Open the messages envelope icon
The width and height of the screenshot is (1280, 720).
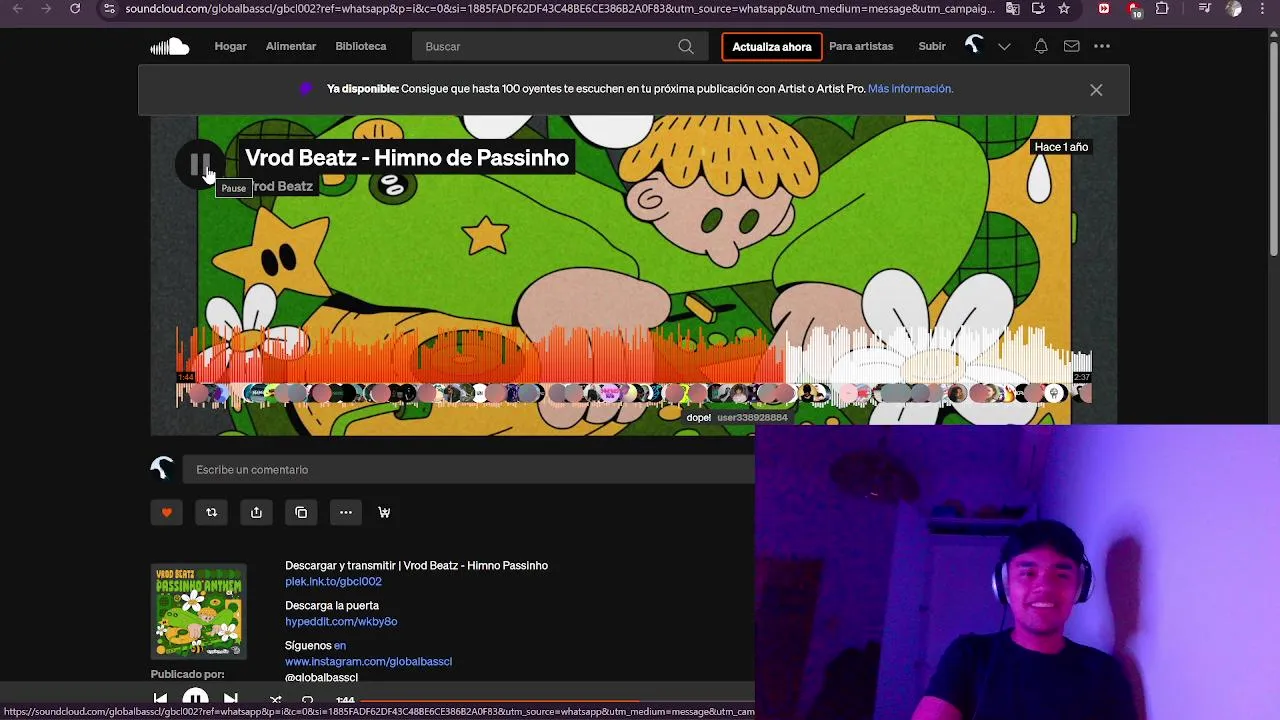(x=1071, y=46)
